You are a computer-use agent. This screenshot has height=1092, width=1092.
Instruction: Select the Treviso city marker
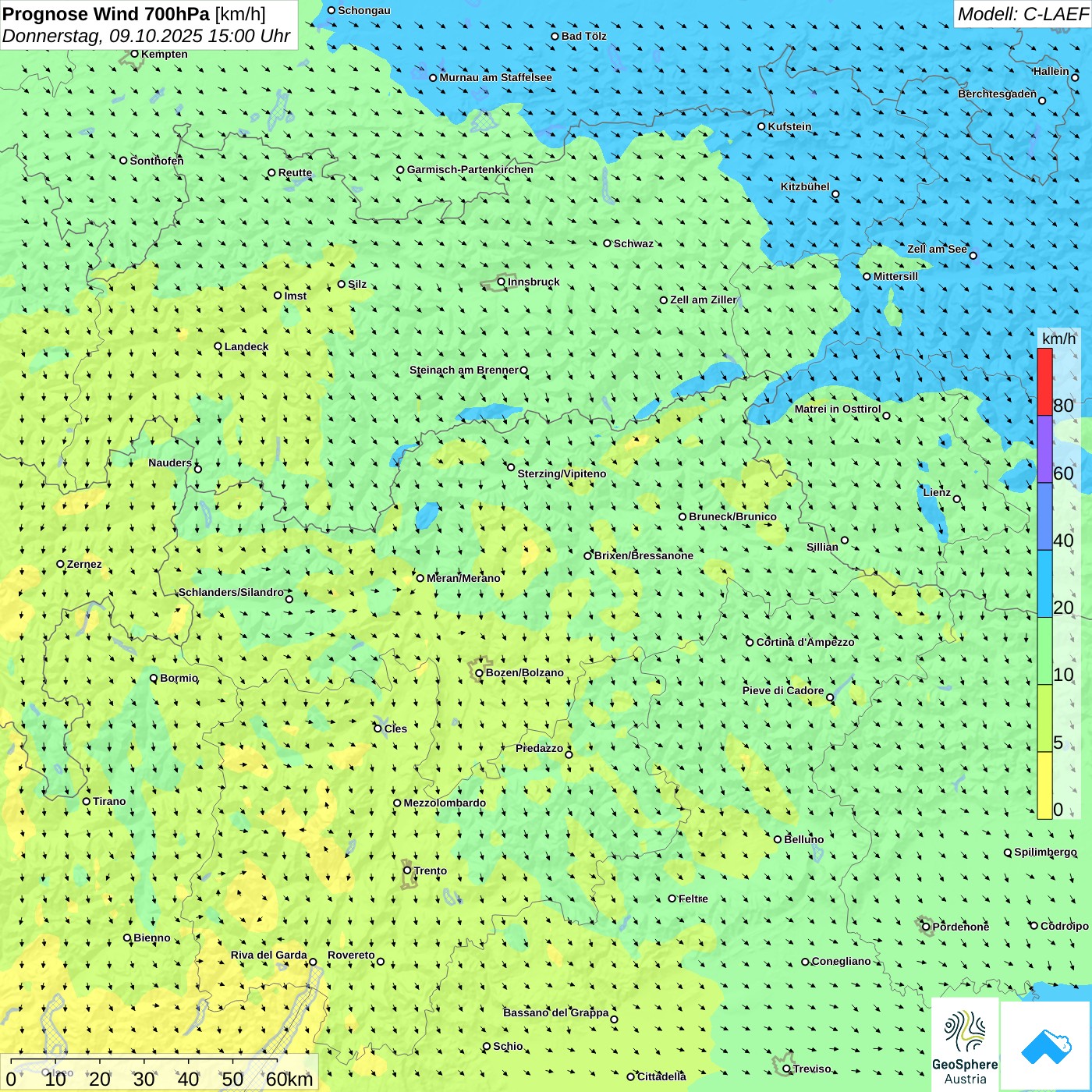click(x=786, y=1069)
